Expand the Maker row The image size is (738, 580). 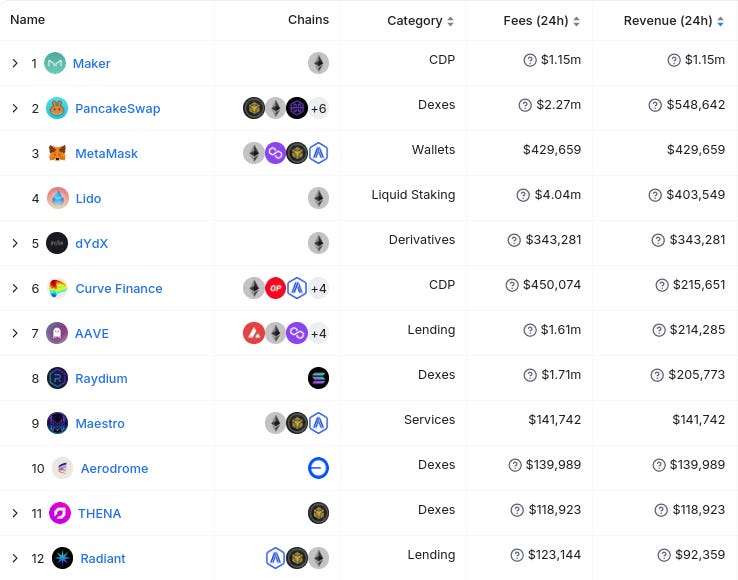15,63
